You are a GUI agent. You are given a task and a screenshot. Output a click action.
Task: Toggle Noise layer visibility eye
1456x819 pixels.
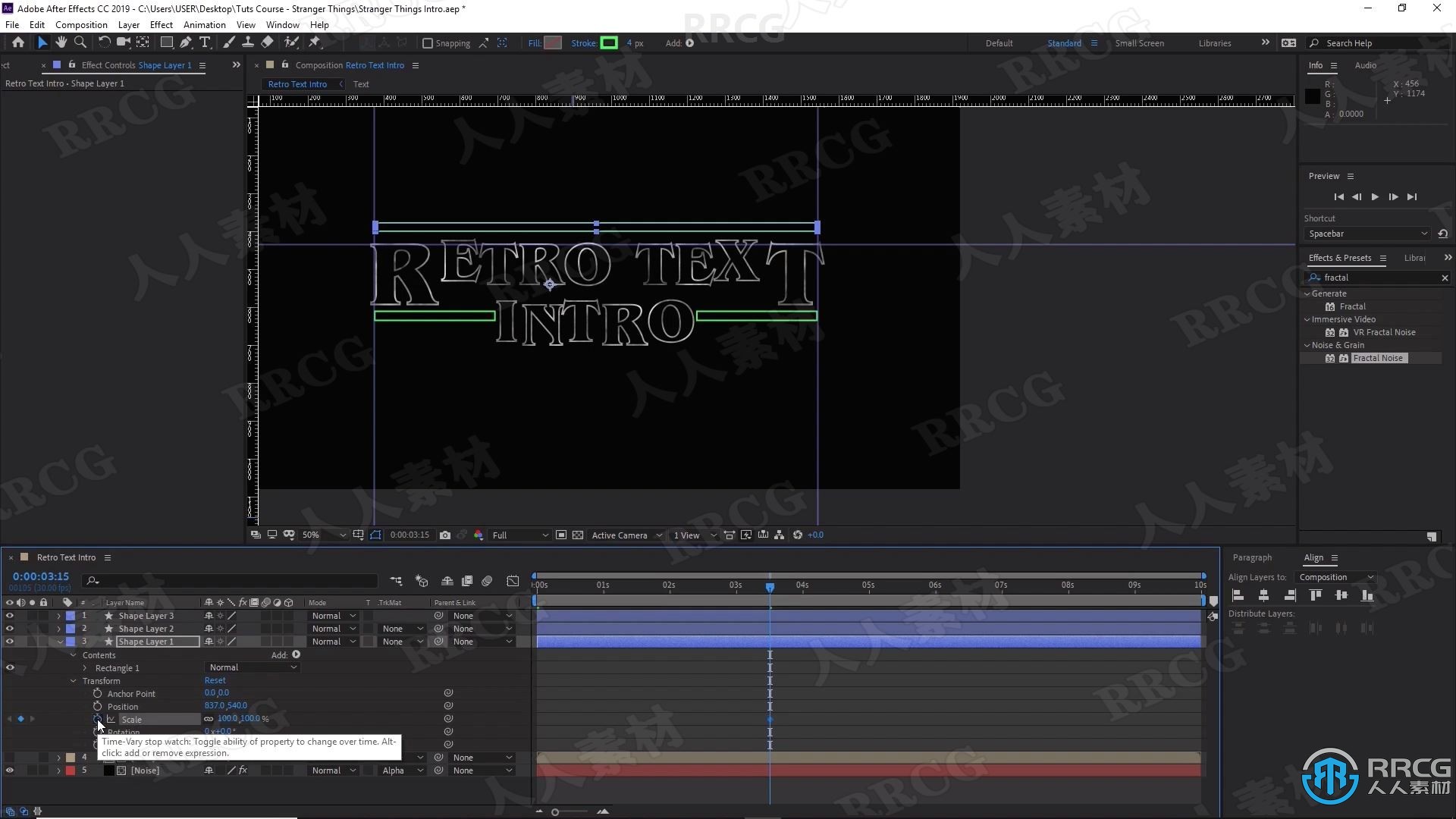click(10, 770)
